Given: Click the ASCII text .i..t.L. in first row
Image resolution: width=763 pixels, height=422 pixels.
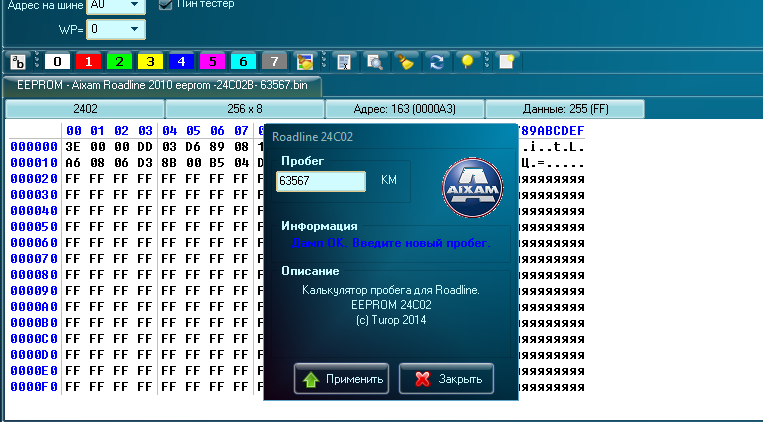Looking at the screenshot, I should coord(551,147).
